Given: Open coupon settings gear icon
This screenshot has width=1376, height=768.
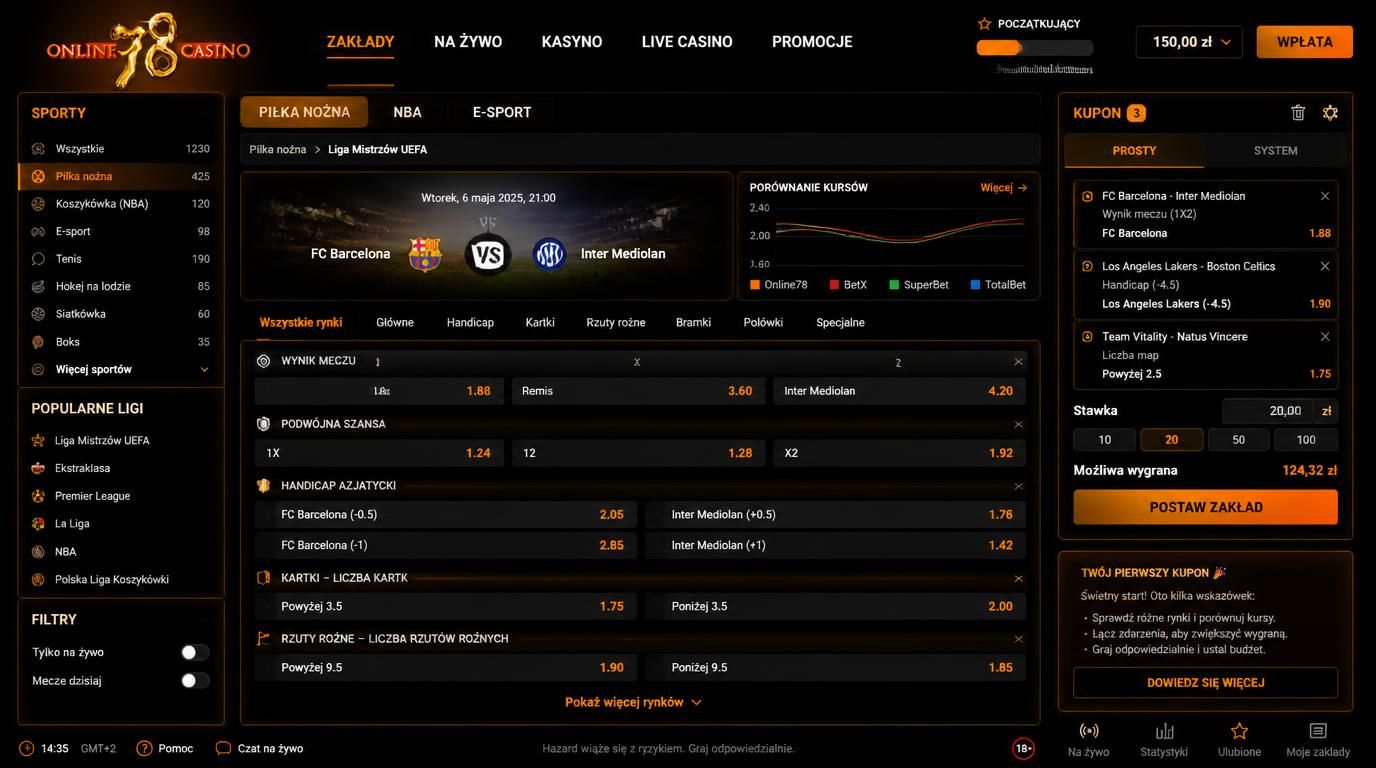Looking at the screenshot, I should (1330, 113).
